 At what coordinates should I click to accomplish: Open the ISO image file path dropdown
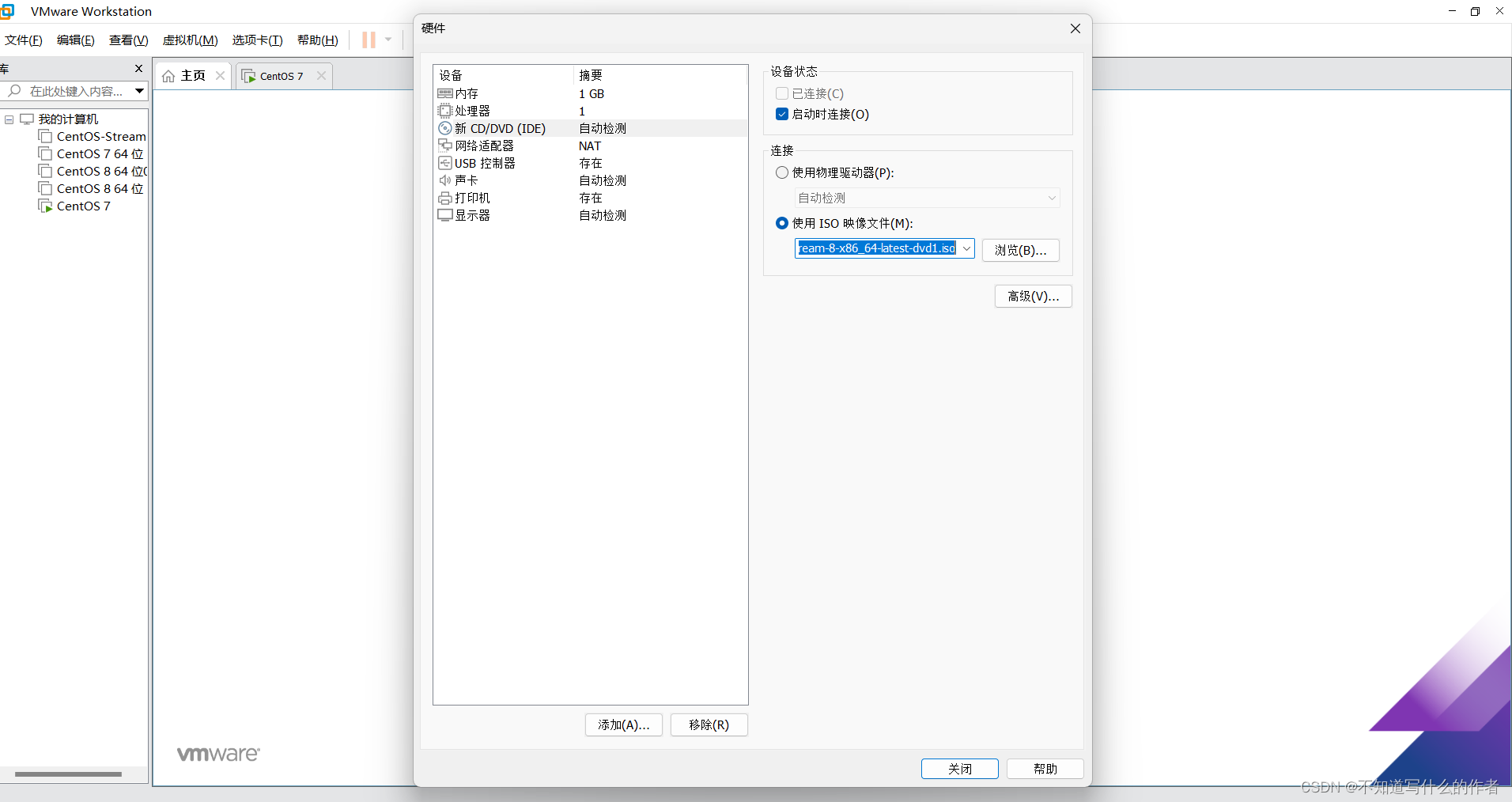point(966,248)
